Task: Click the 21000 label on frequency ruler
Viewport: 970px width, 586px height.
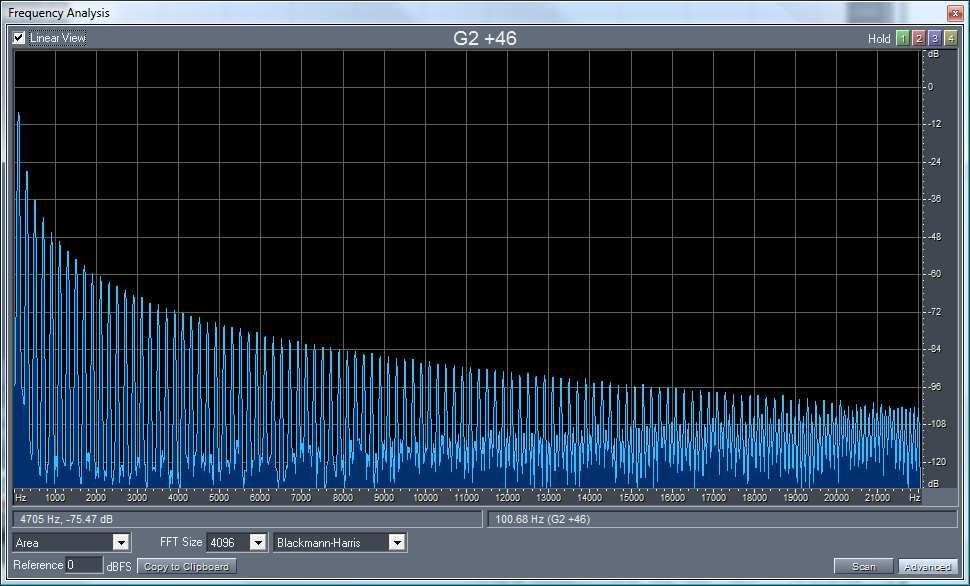Action: pos(877,498)
